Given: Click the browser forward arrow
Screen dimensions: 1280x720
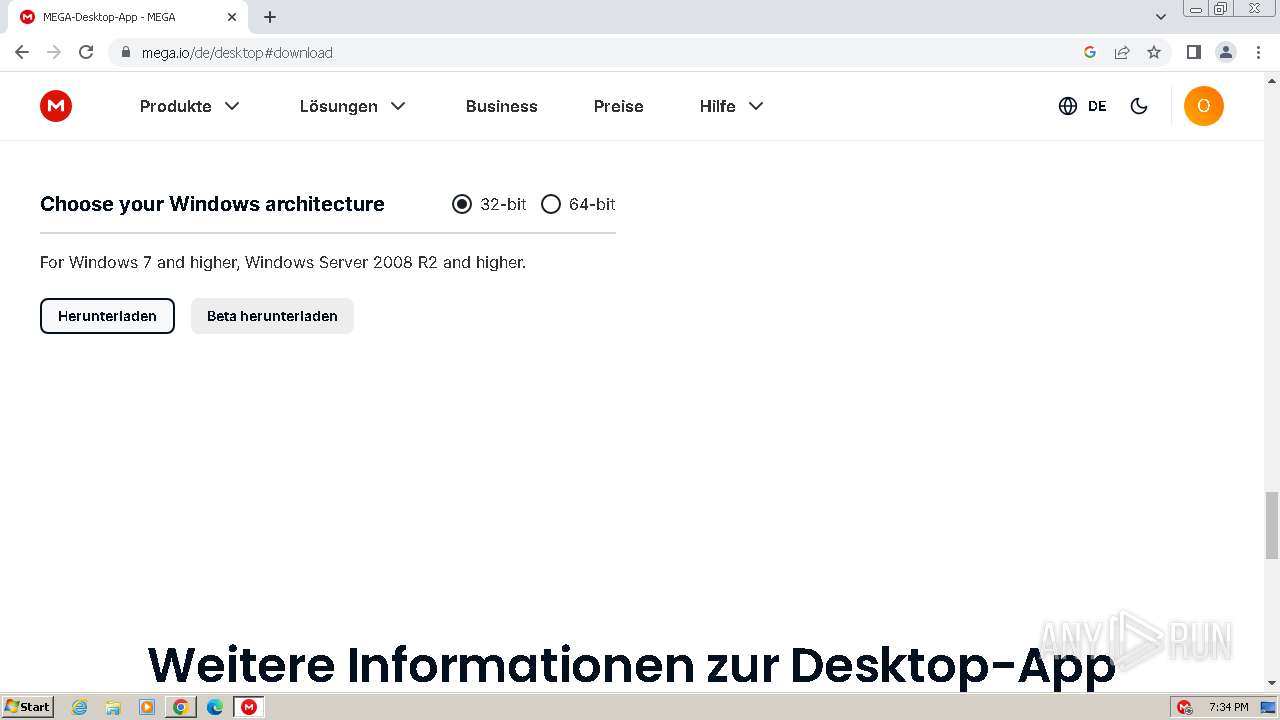Looking at the screenshot, I should click(54, 52).
